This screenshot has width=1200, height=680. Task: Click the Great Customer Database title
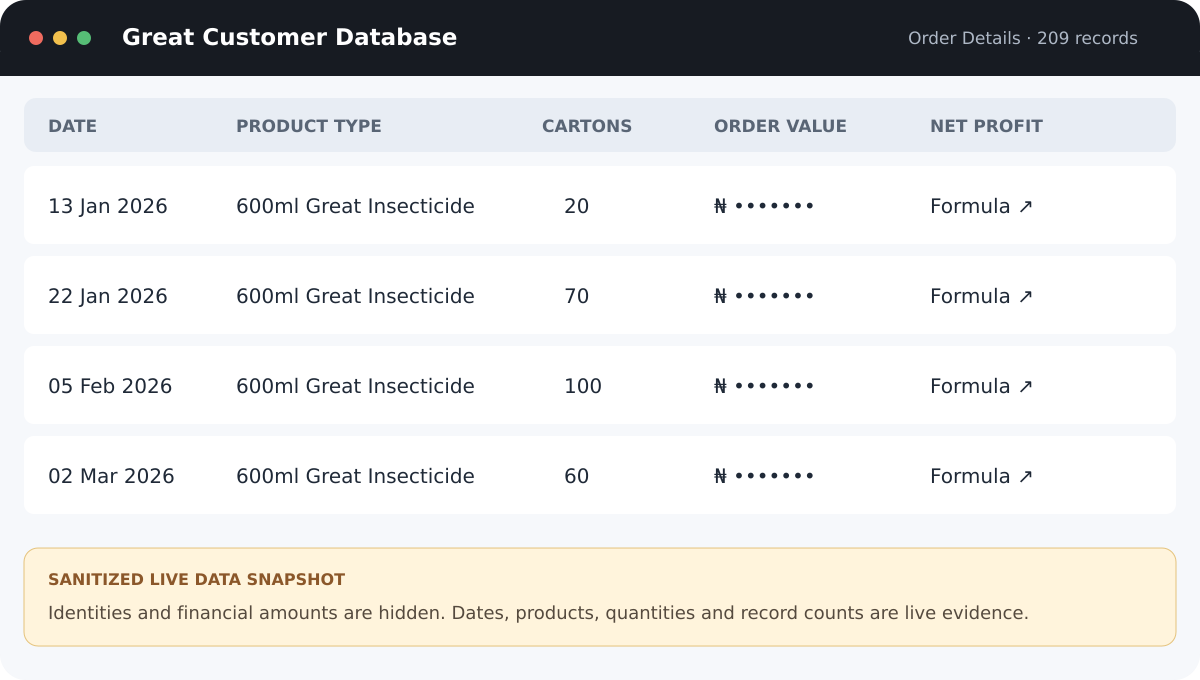pyautogui.click(x=289, y=37)
